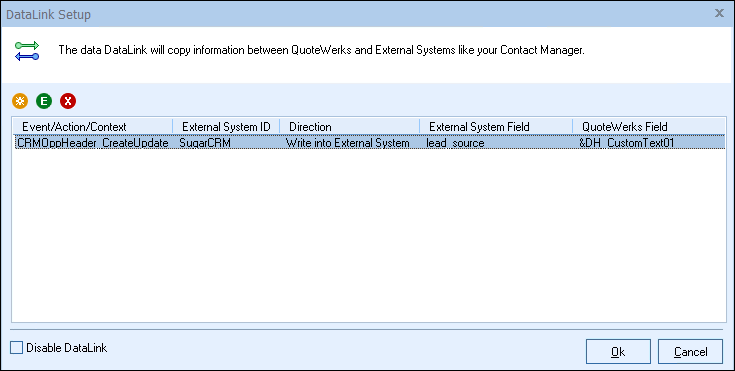735x371 pixels.
Task: Confirm with the Ok button
Action: click(x=618, y=352)
